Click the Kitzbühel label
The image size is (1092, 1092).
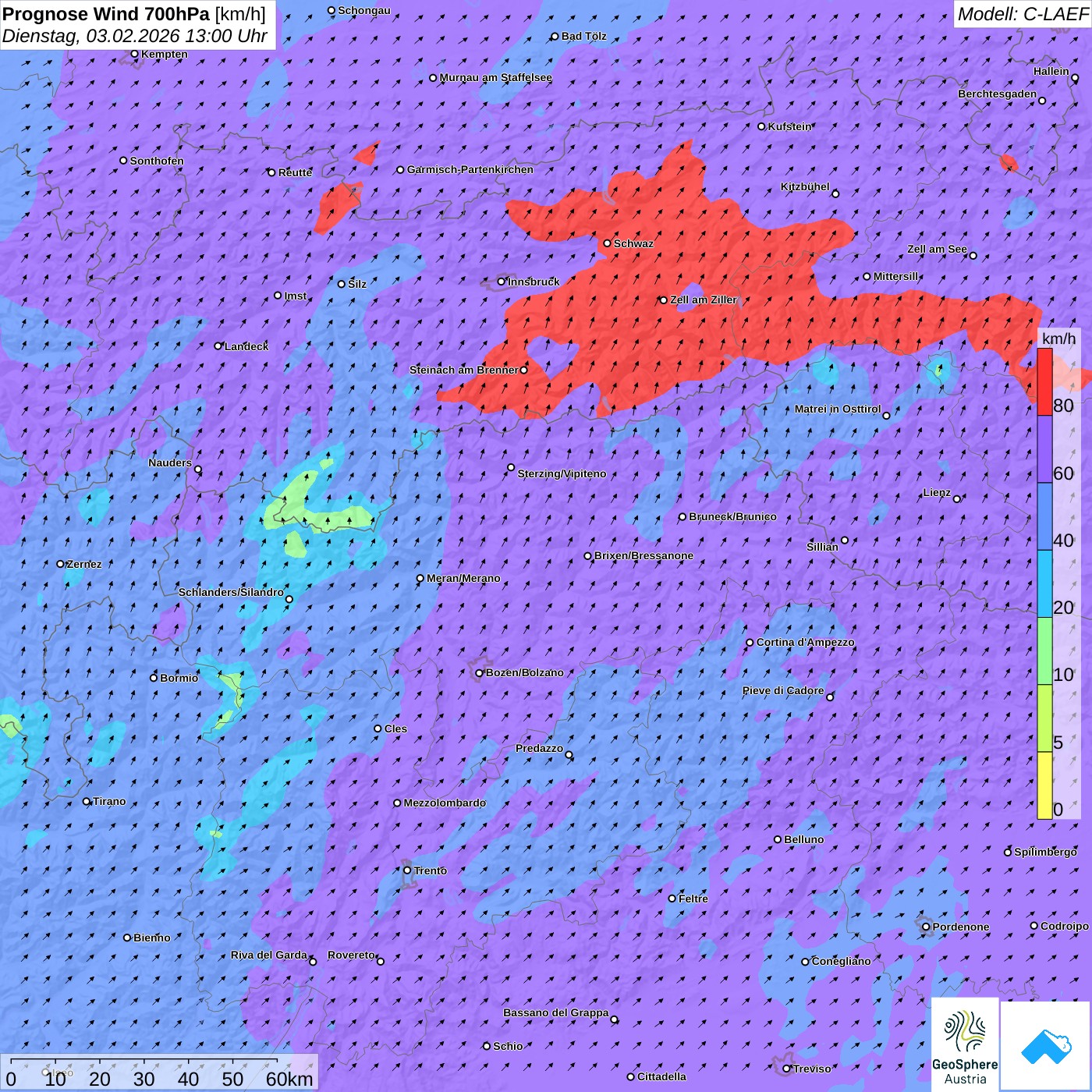[805, 186]
